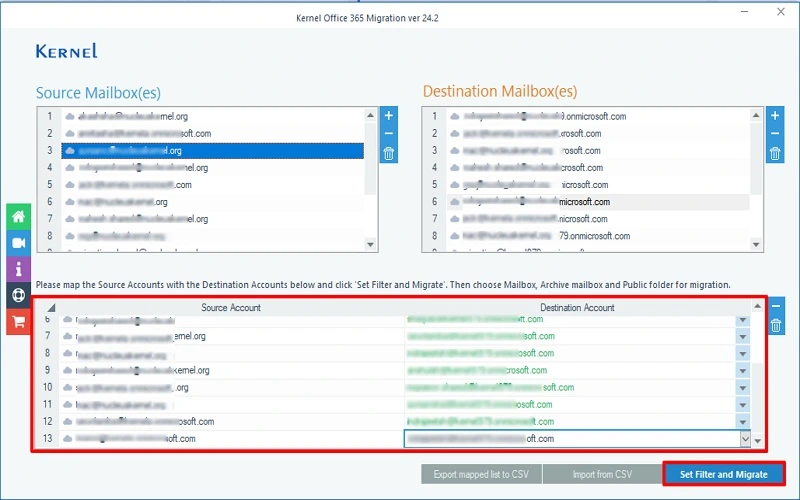Open destination dropdown for mapping row 6
The height and width of the screenshot is (500, 800).
click(743, 320)
